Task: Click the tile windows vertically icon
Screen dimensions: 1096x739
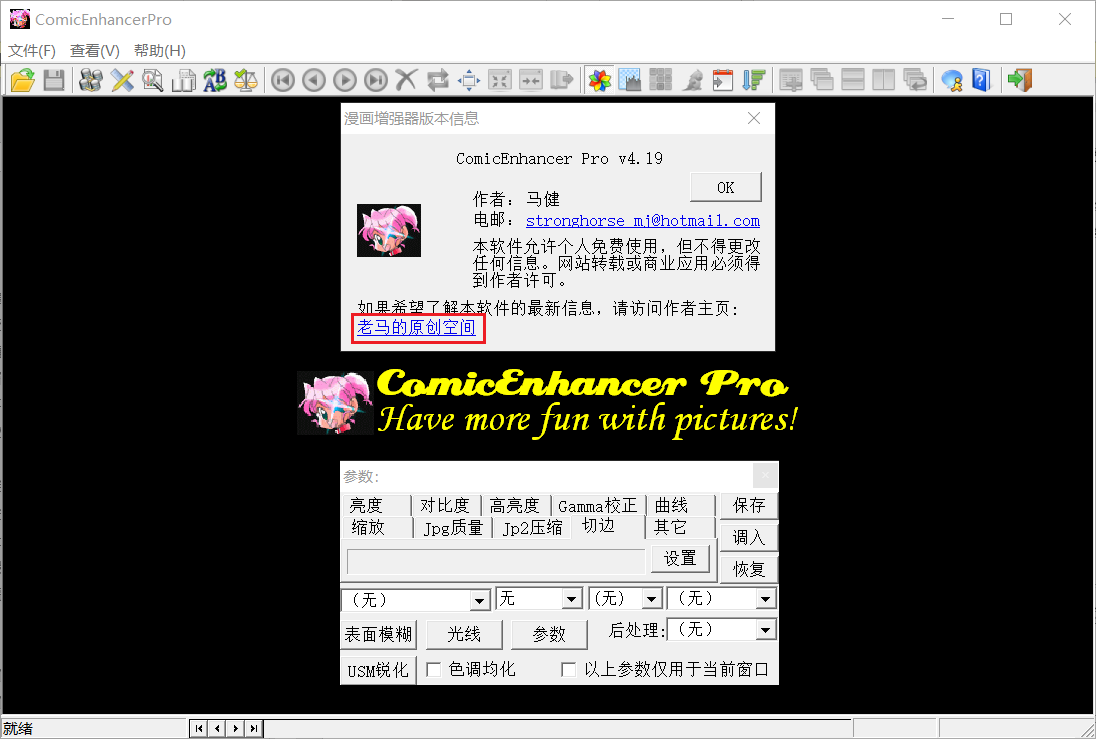Action: tap(884, 80)
